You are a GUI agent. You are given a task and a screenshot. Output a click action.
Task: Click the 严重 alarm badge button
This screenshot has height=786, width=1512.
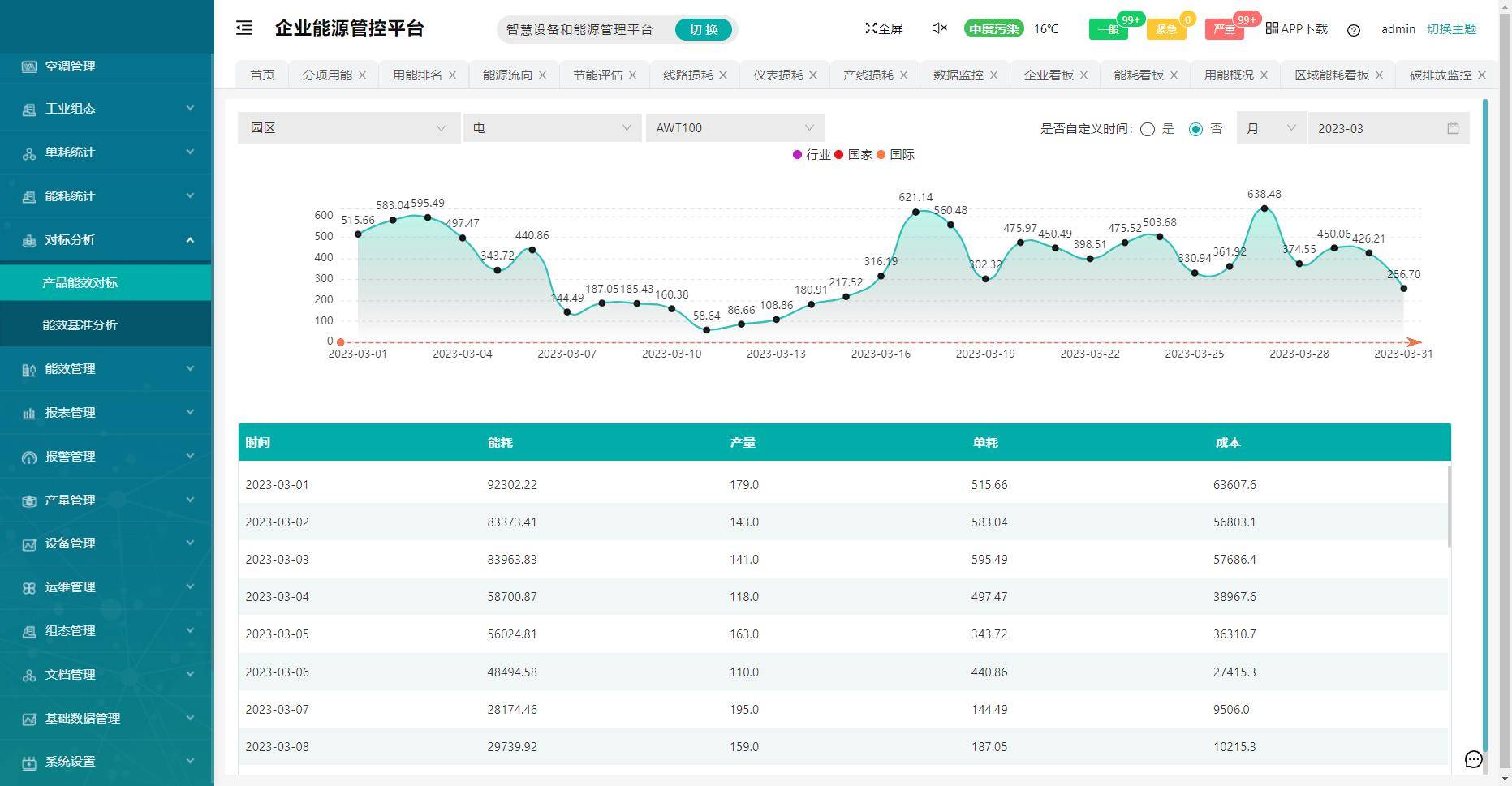click(1225, 30)
